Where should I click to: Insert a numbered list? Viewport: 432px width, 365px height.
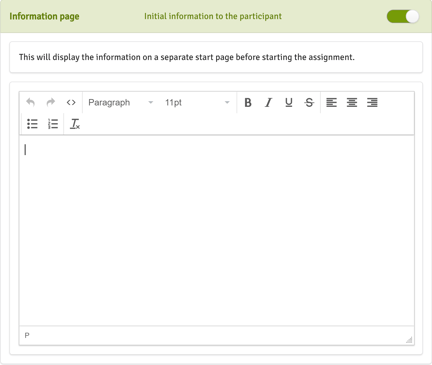53,124
